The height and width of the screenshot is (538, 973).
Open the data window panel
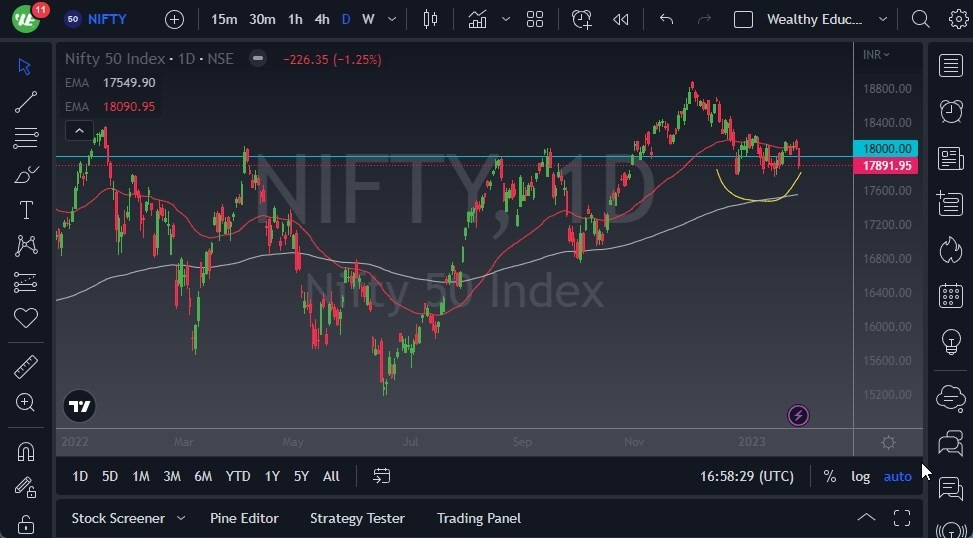[x=951, y=204]
